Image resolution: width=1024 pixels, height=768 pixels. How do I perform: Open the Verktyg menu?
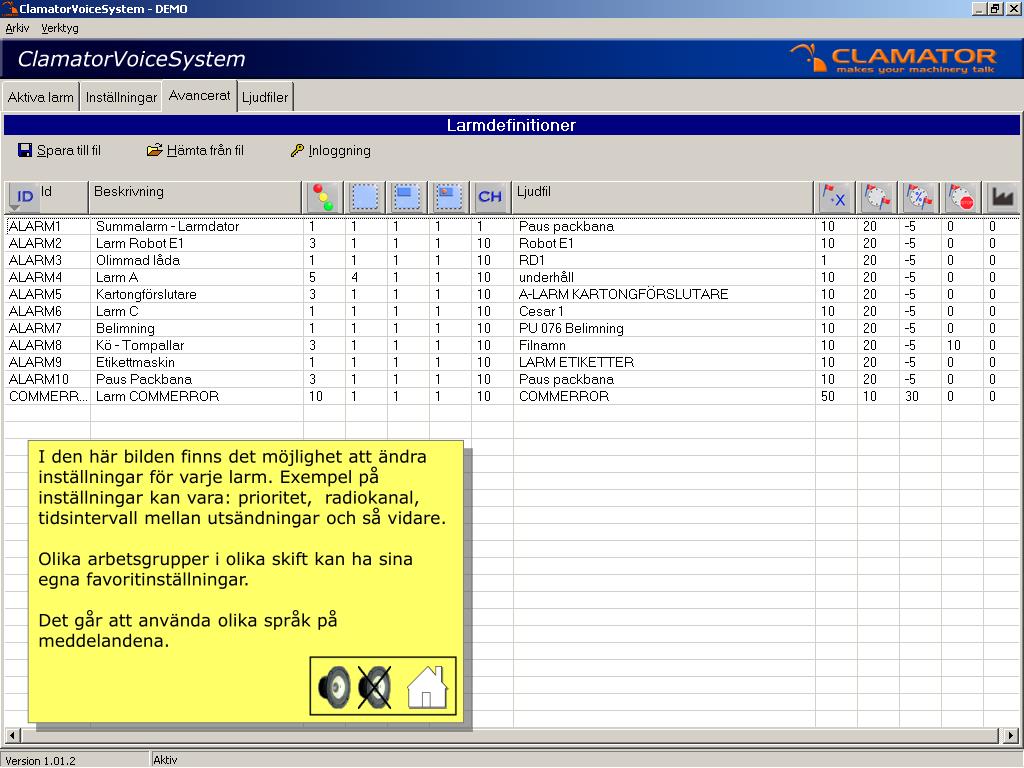[x=59, y=28]
